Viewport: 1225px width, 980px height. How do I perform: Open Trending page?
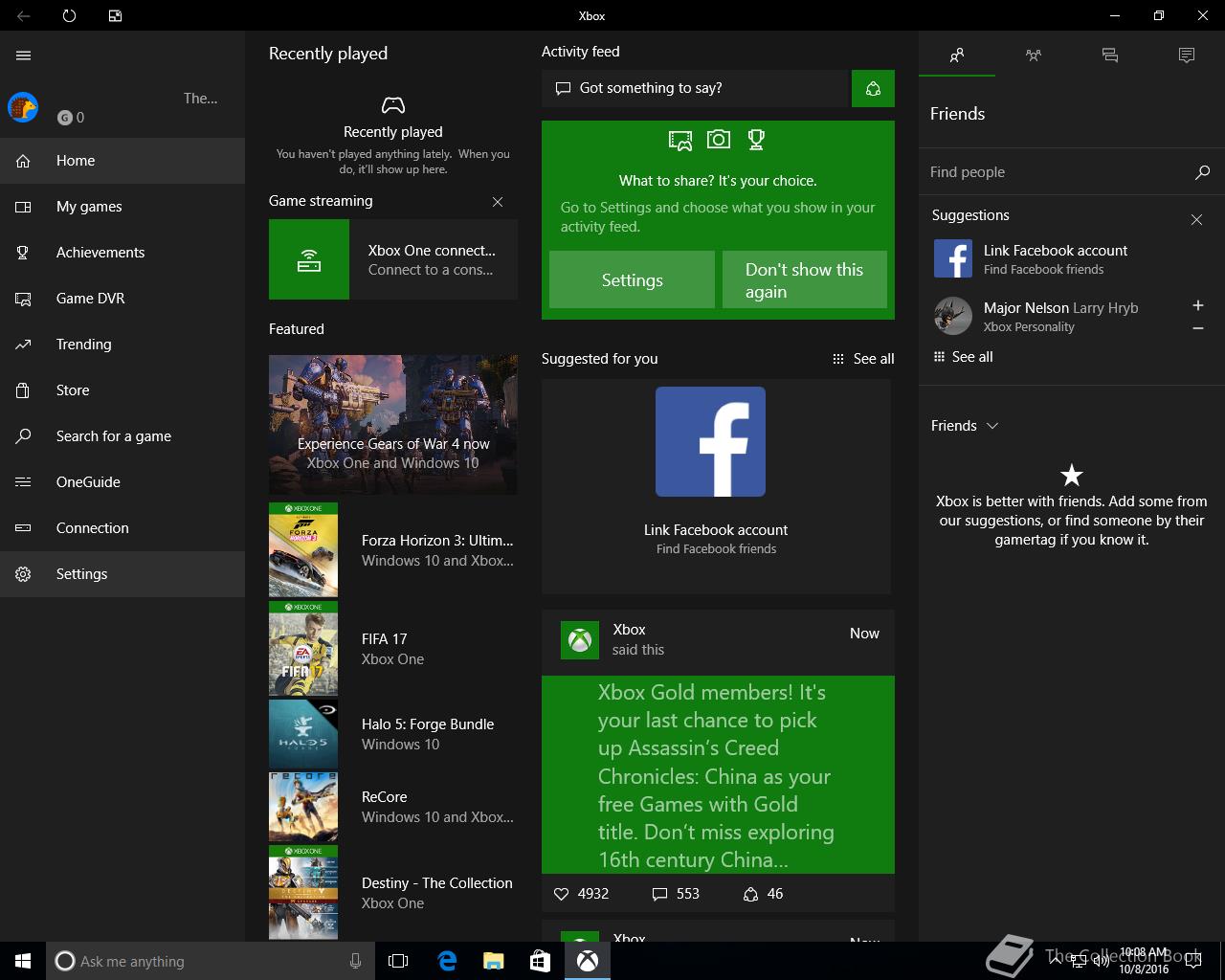pyautogui.click(x=122, y=345)
